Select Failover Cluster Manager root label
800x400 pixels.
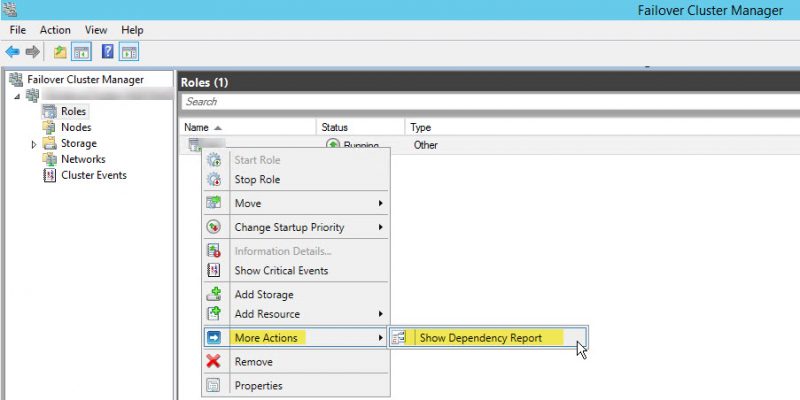[85, 79]
